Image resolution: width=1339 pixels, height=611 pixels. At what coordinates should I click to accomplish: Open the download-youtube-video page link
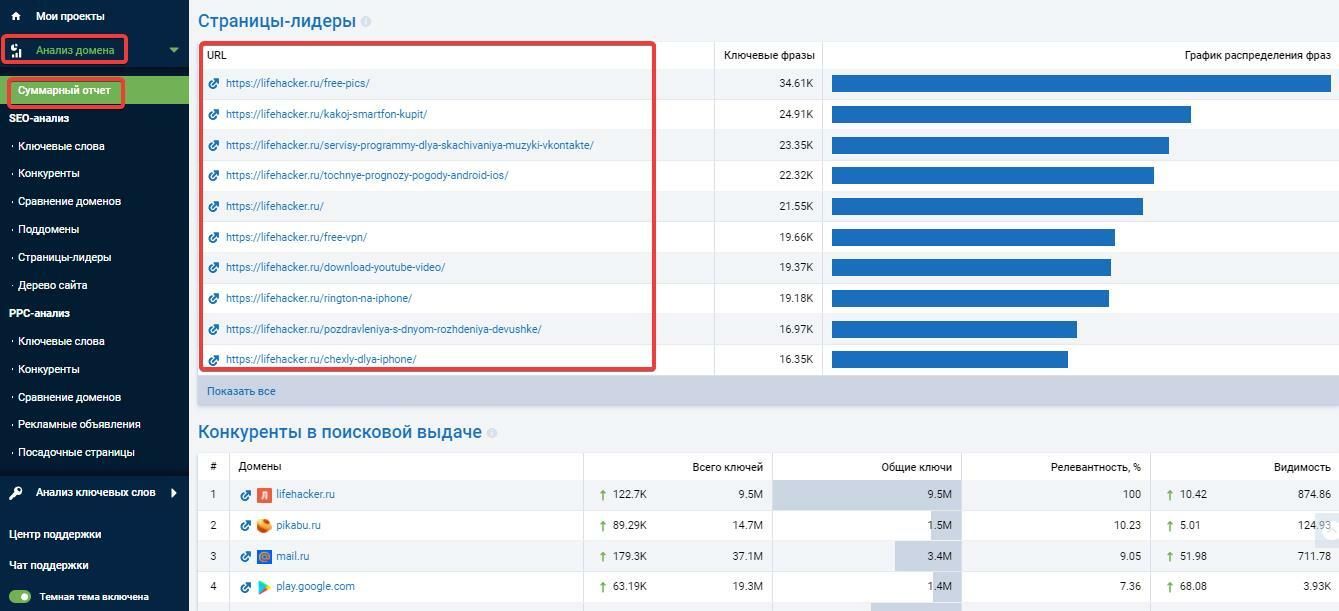point(335,268)
